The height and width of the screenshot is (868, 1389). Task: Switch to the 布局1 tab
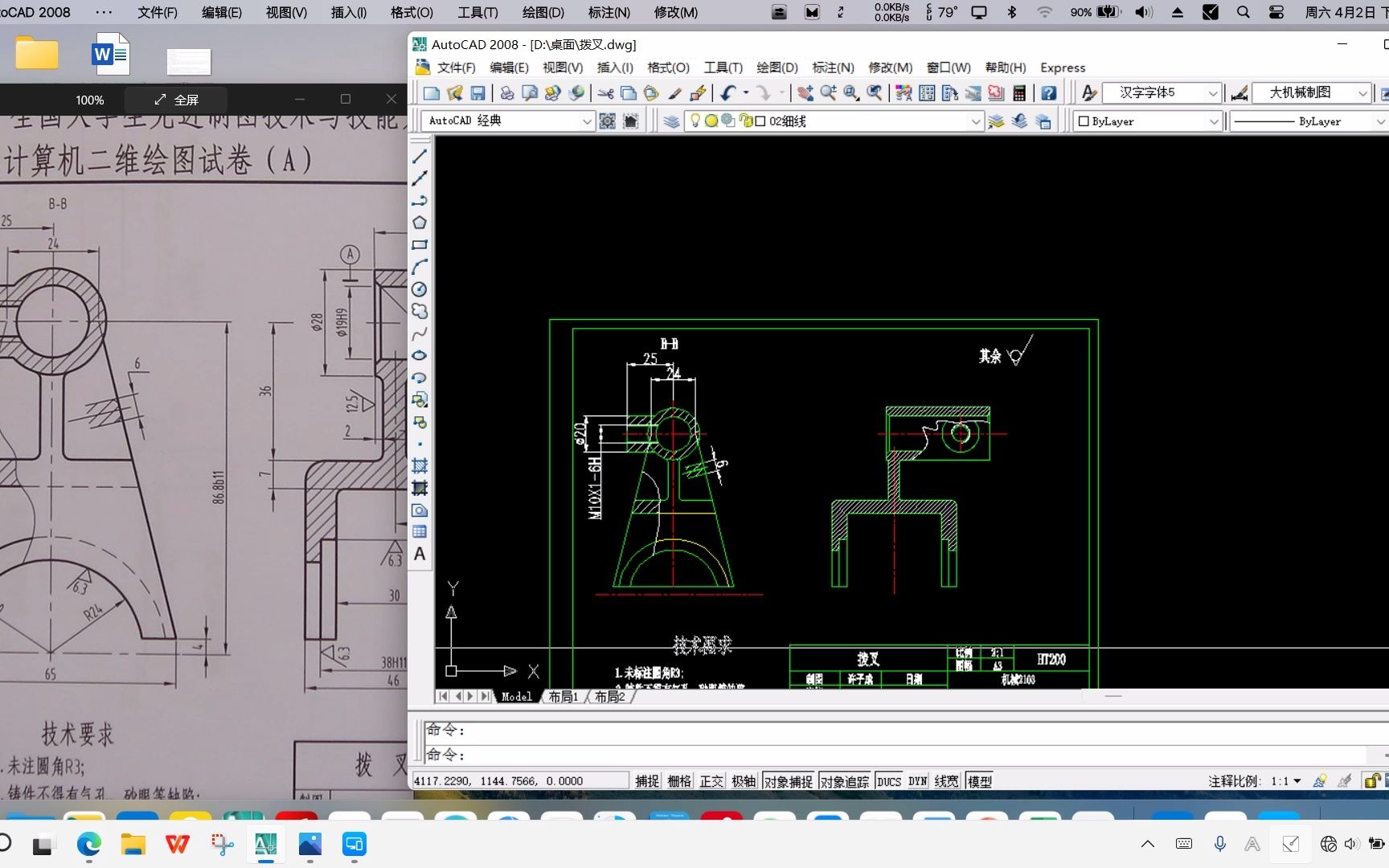point(563,696)
